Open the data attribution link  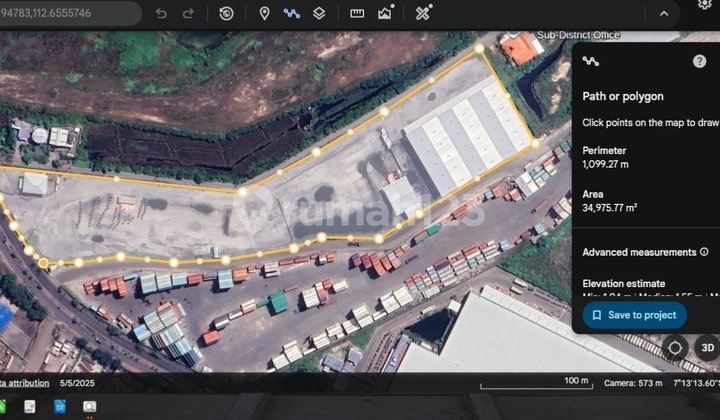coord(24,383)
